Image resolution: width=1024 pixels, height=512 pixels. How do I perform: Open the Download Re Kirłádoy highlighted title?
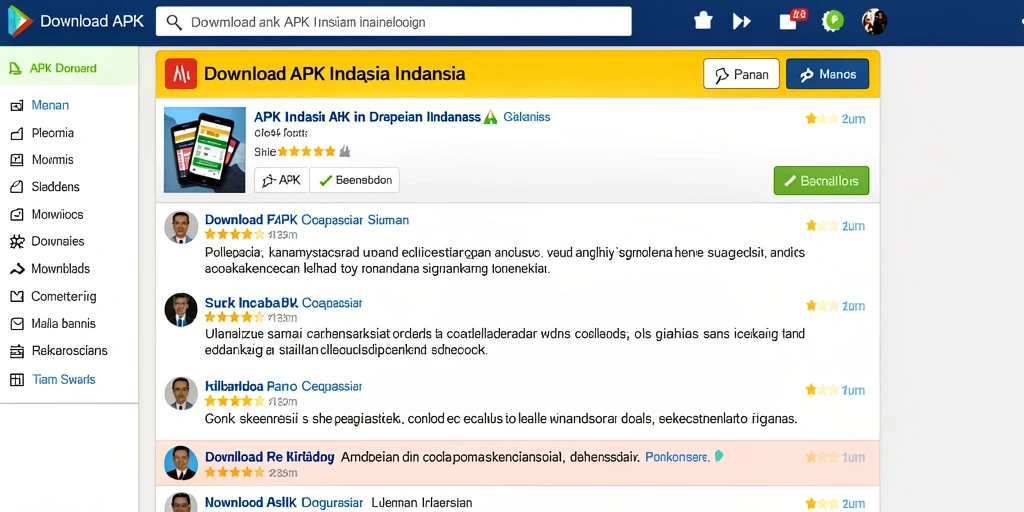click(270, 457)
